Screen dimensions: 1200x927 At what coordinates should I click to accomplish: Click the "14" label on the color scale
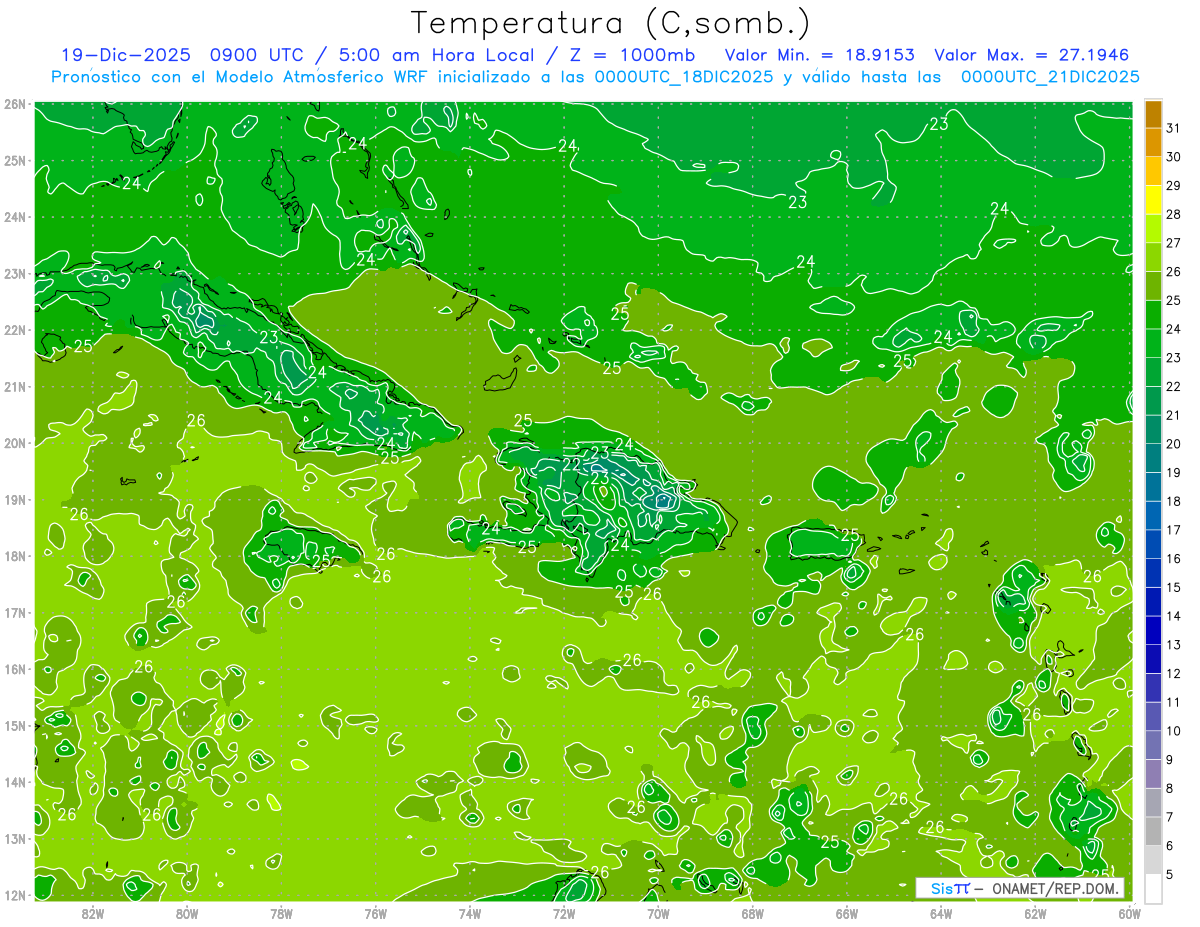(x=1174, y=616)
